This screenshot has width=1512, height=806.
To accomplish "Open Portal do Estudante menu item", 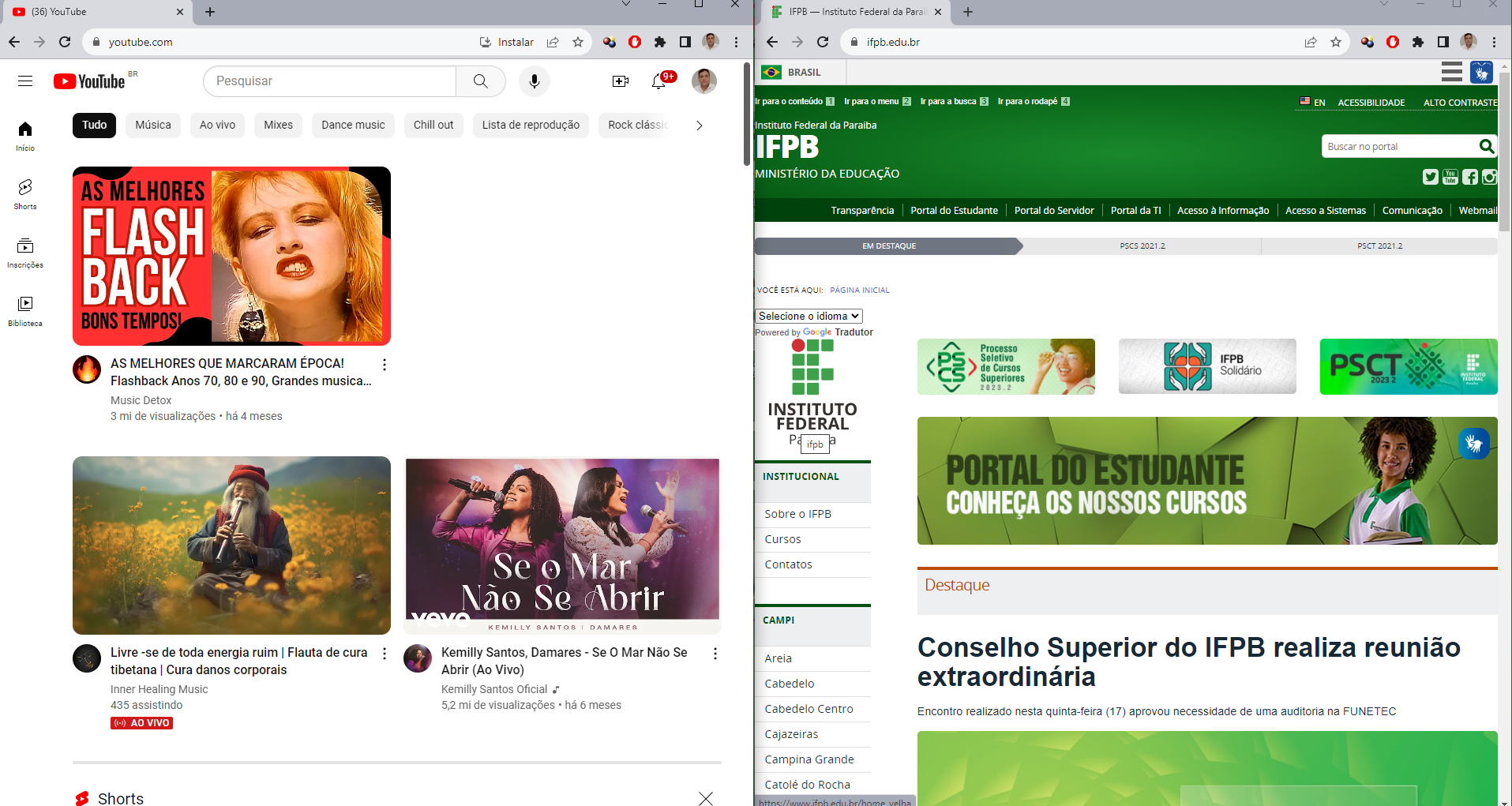I will [x=954, y=211].
